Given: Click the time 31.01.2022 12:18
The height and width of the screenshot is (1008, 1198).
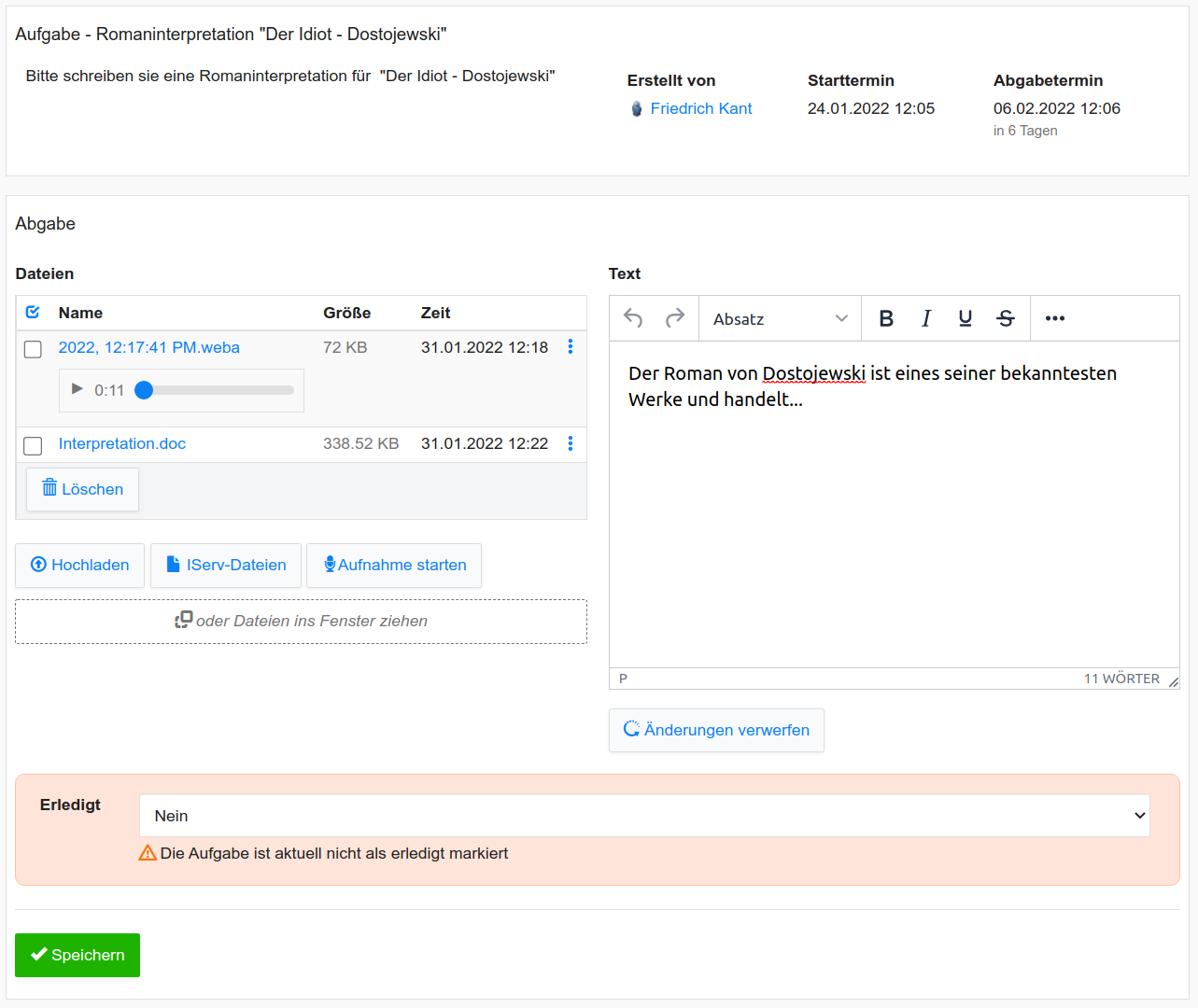Looking at the screenshot, I should pyautogui.click(x=485, y=347).
